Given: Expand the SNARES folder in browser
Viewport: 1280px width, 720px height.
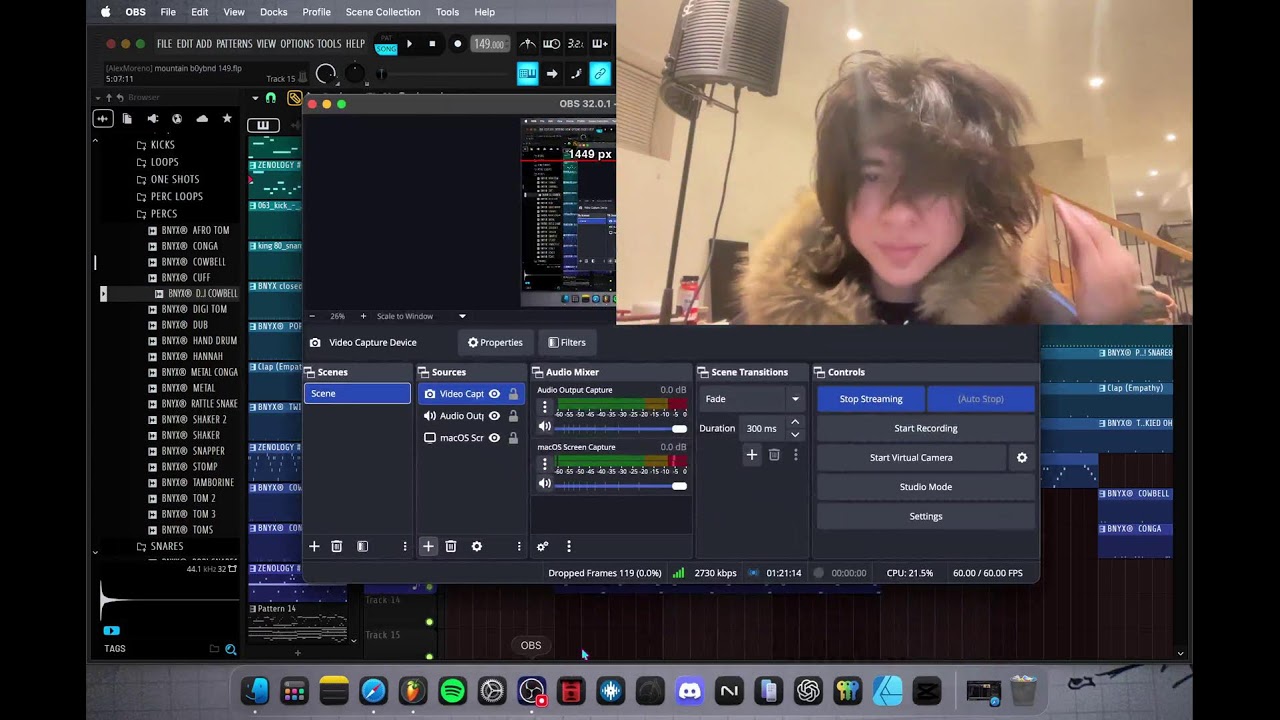Looking at the screenshot, I should click(x=167, y=547).
